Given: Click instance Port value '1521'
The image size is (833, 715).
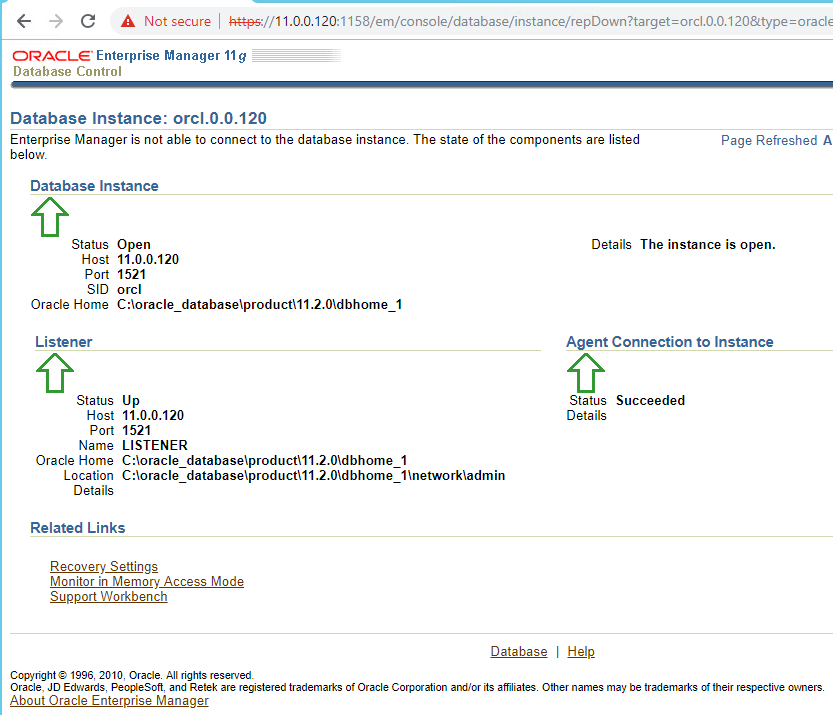Looking at the screenshot, I should pyautogui.click(x=131, y=274).
